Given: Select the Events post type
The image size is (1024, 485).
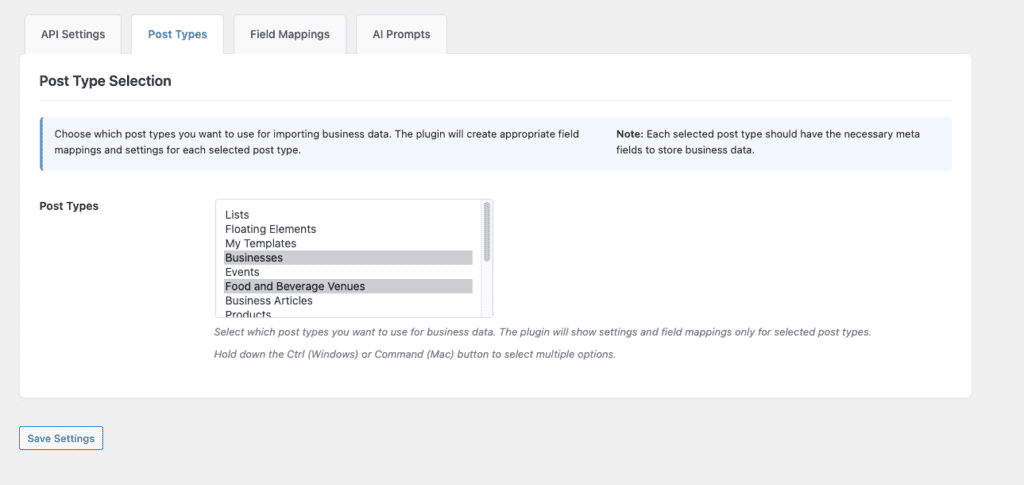Looking at the screenshot, I should pyautogui.click(x=242, y=272).
